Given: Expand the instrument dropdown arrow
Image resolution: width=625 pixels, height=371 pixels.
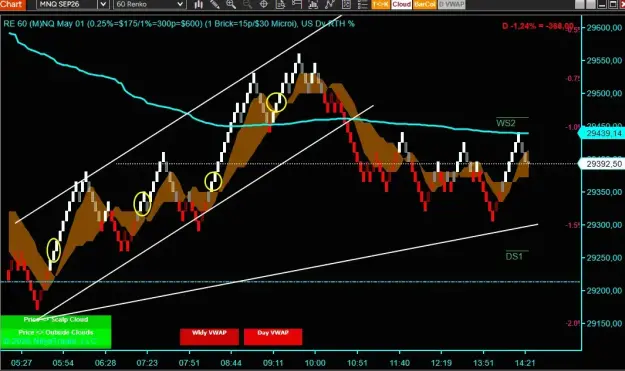Looking at the screenshot, I should pos(103,4).
